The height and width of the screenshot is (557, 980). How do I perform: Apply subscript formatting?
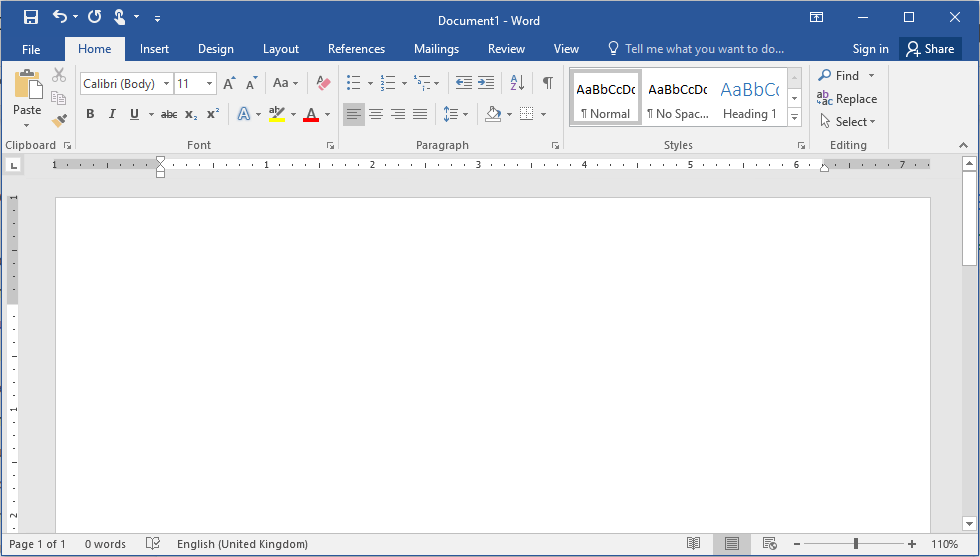[191, 114]
